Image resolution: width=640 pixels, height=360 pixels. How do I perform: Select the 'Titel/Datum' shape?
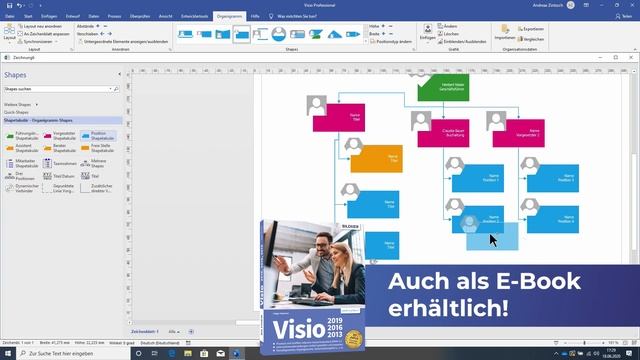pyautogui.click(x=59, y=176)
